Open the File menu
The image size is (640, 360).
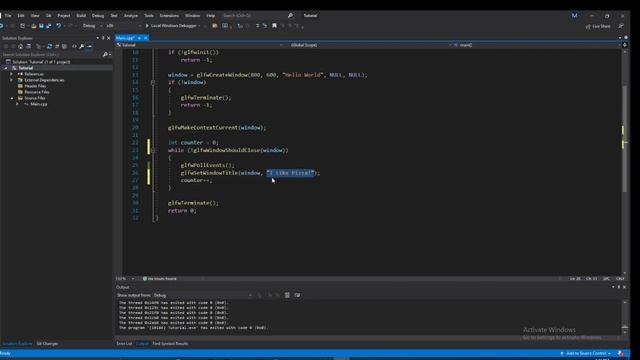(x=8, y=16)
